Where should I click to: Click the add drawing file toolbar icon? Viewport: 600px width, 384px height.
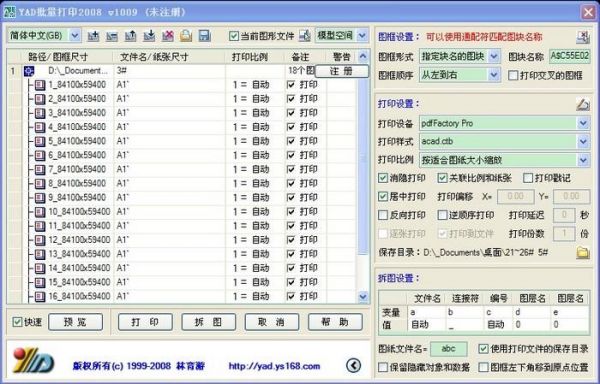(93, 36)
